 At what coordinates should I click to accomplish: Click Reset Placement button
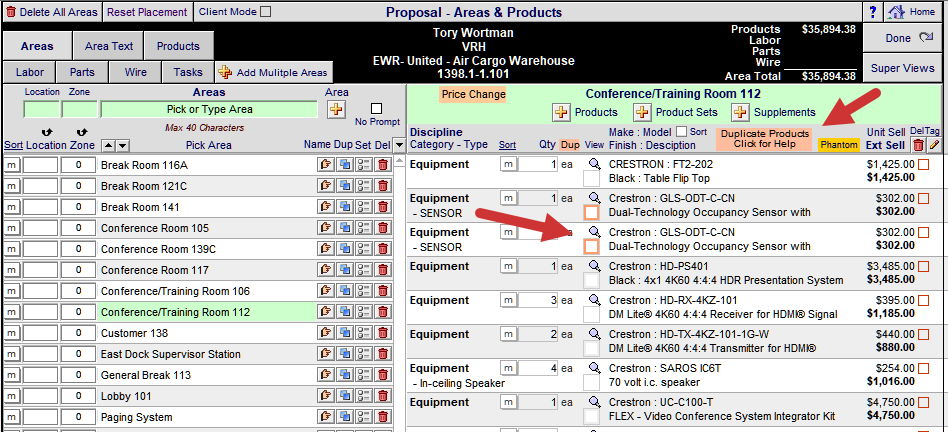click(147, 12)
